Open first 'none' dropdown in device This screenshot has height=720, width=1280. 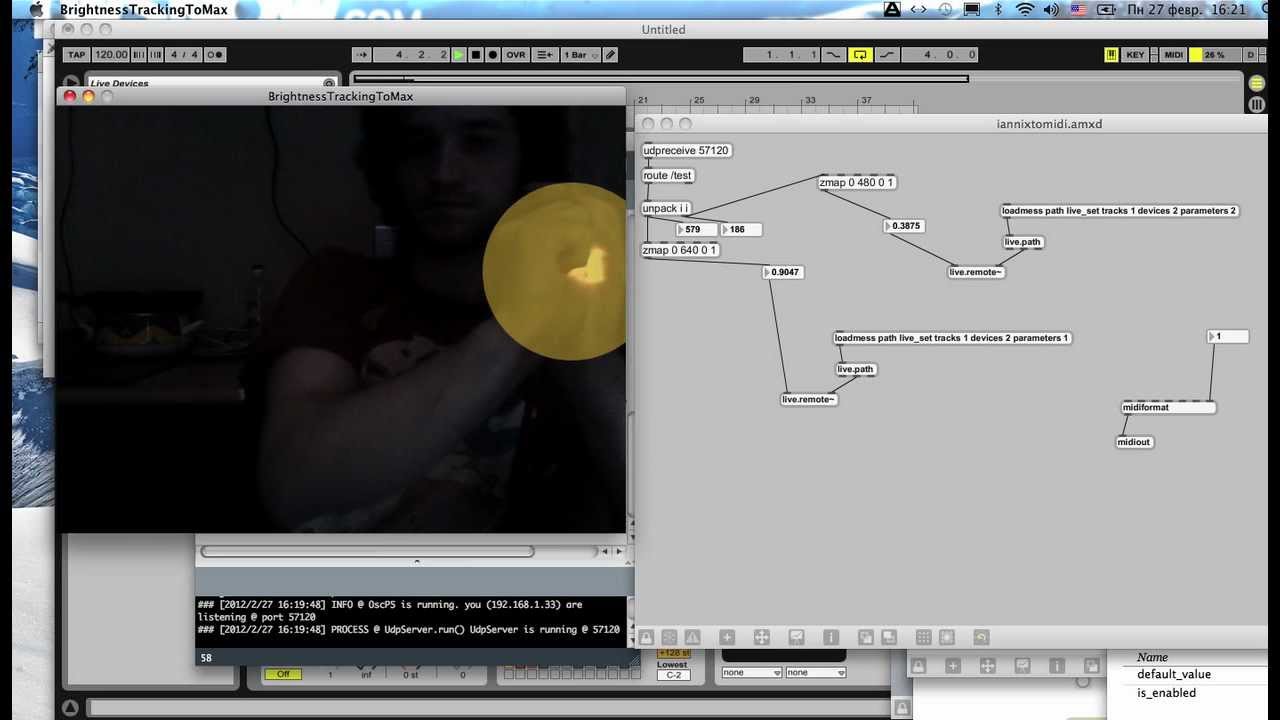(x=751, y=673)
